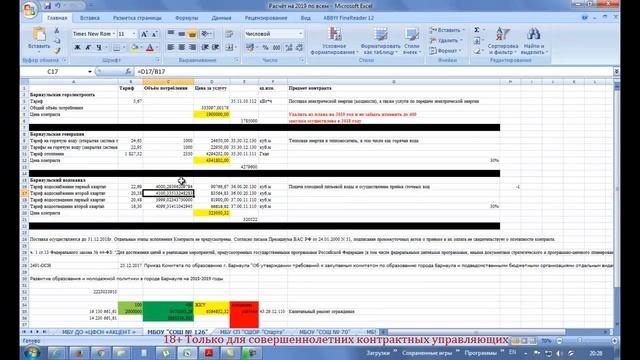Open Найти и выделить
Image resolution: width=640 pixels, height=360 pixels.
(534, 41)
